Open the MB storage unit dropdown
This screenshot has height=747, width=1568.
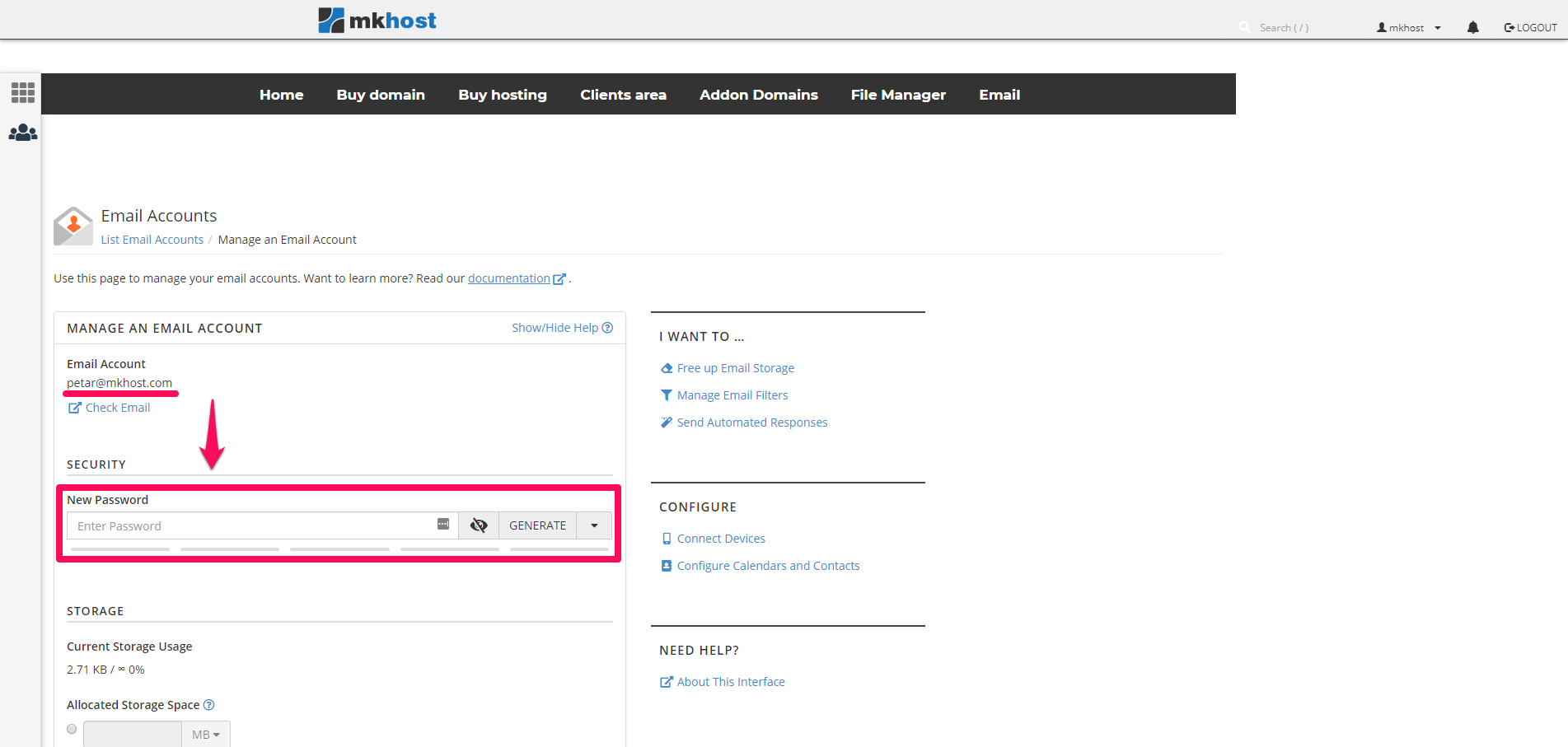pyautogui.click(x=205, y=735)
